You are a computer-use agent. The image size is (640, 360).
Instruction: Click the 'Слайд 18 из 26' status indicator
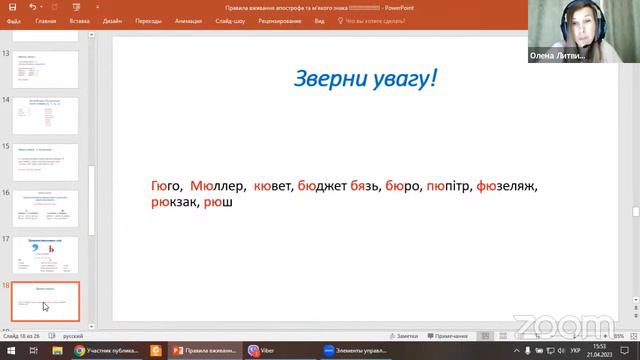coord(21,336)
